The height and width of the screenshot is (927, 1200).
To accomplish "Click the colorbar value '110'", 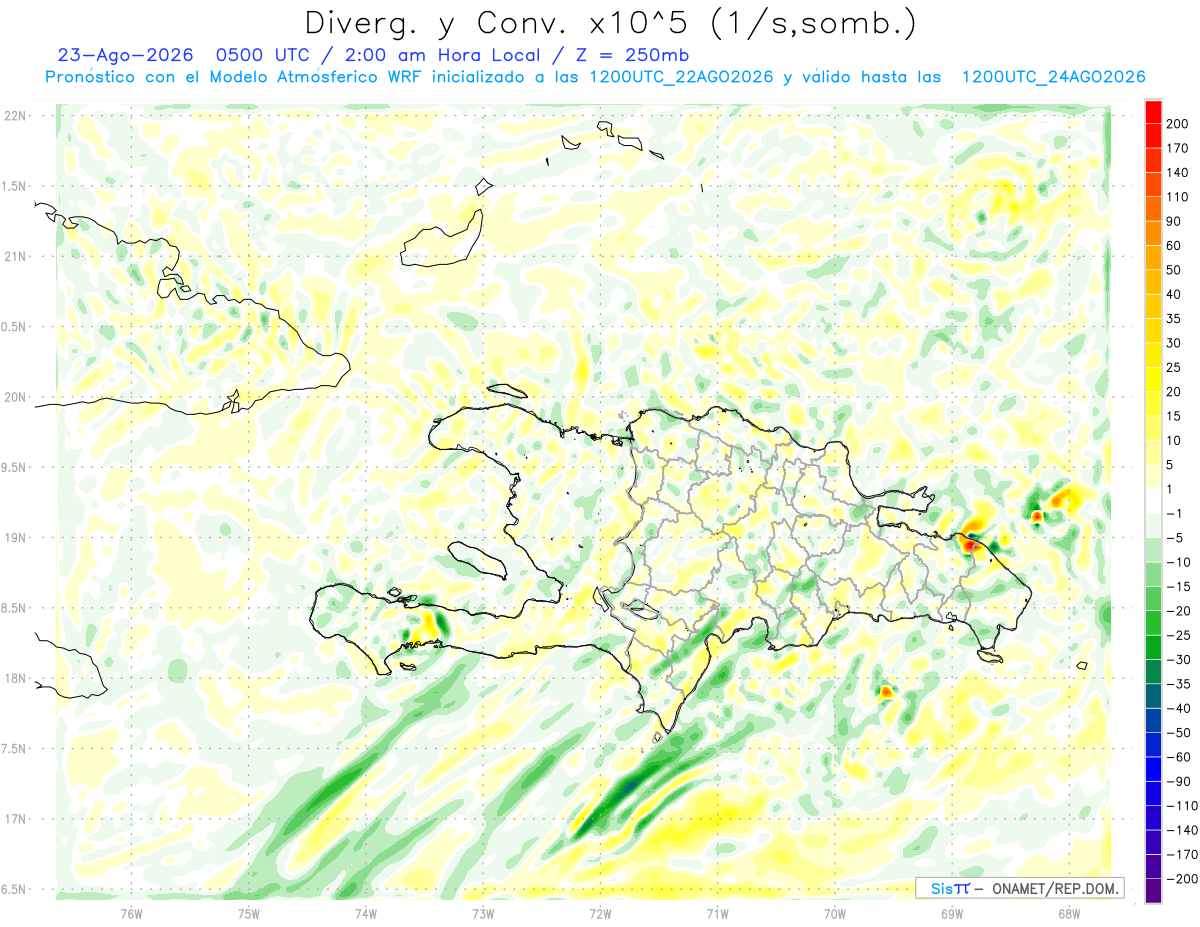I will (x=1178, y=197).
